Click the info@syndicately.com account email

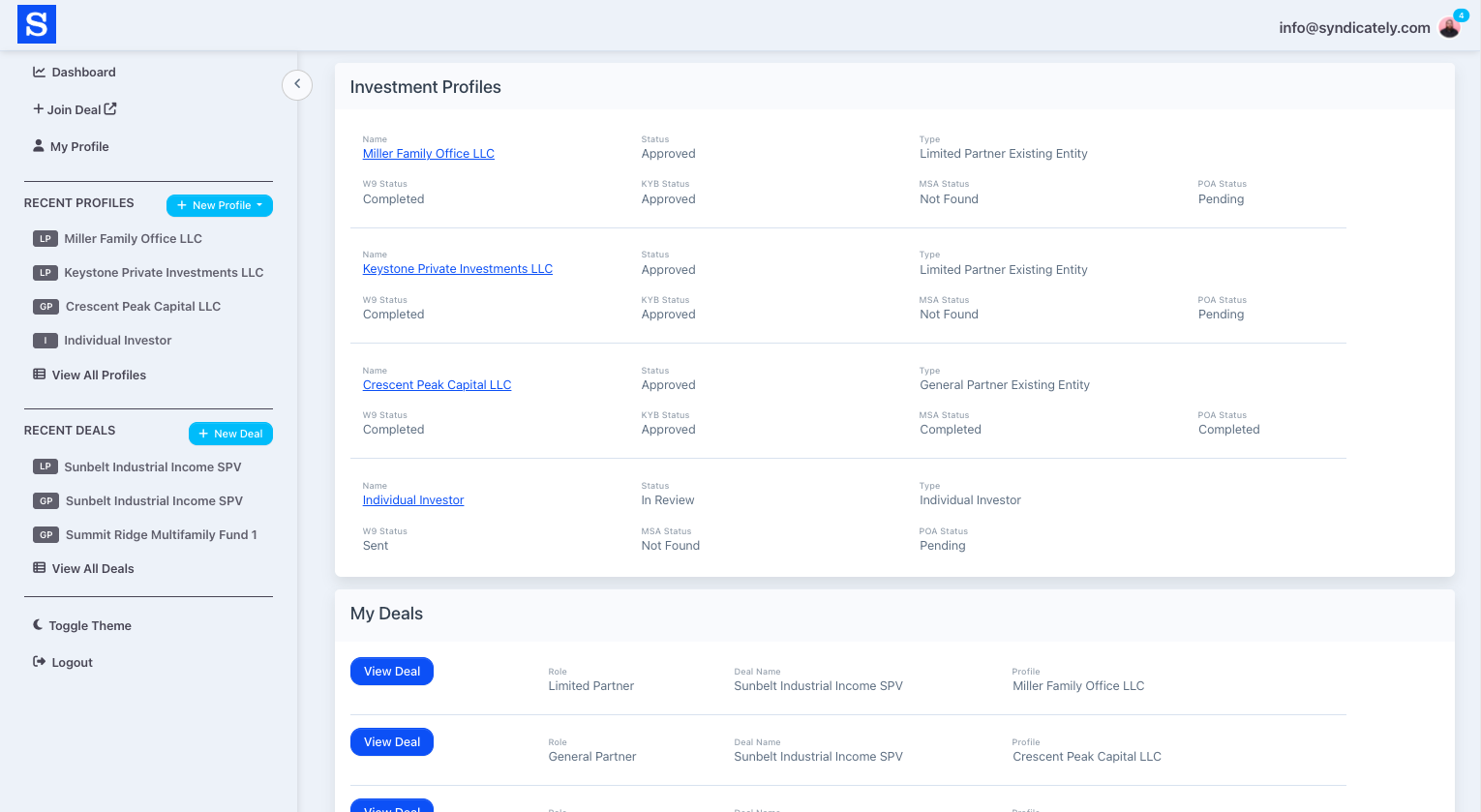coord(1353,28)
